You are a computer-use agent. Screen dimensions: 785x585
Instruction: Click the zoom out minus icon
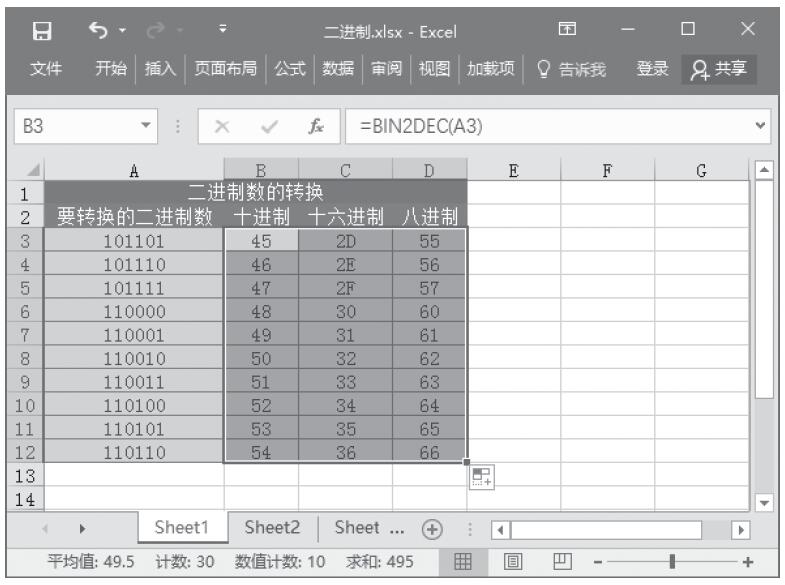click(598, 562)
